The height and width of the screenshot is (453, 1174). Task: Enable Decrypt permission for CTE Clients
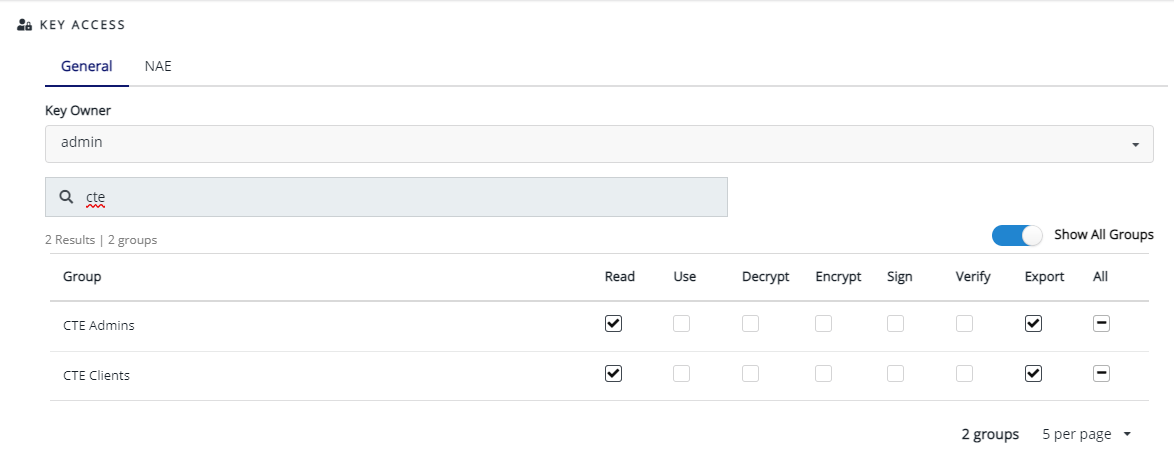[x=750, y=373]
